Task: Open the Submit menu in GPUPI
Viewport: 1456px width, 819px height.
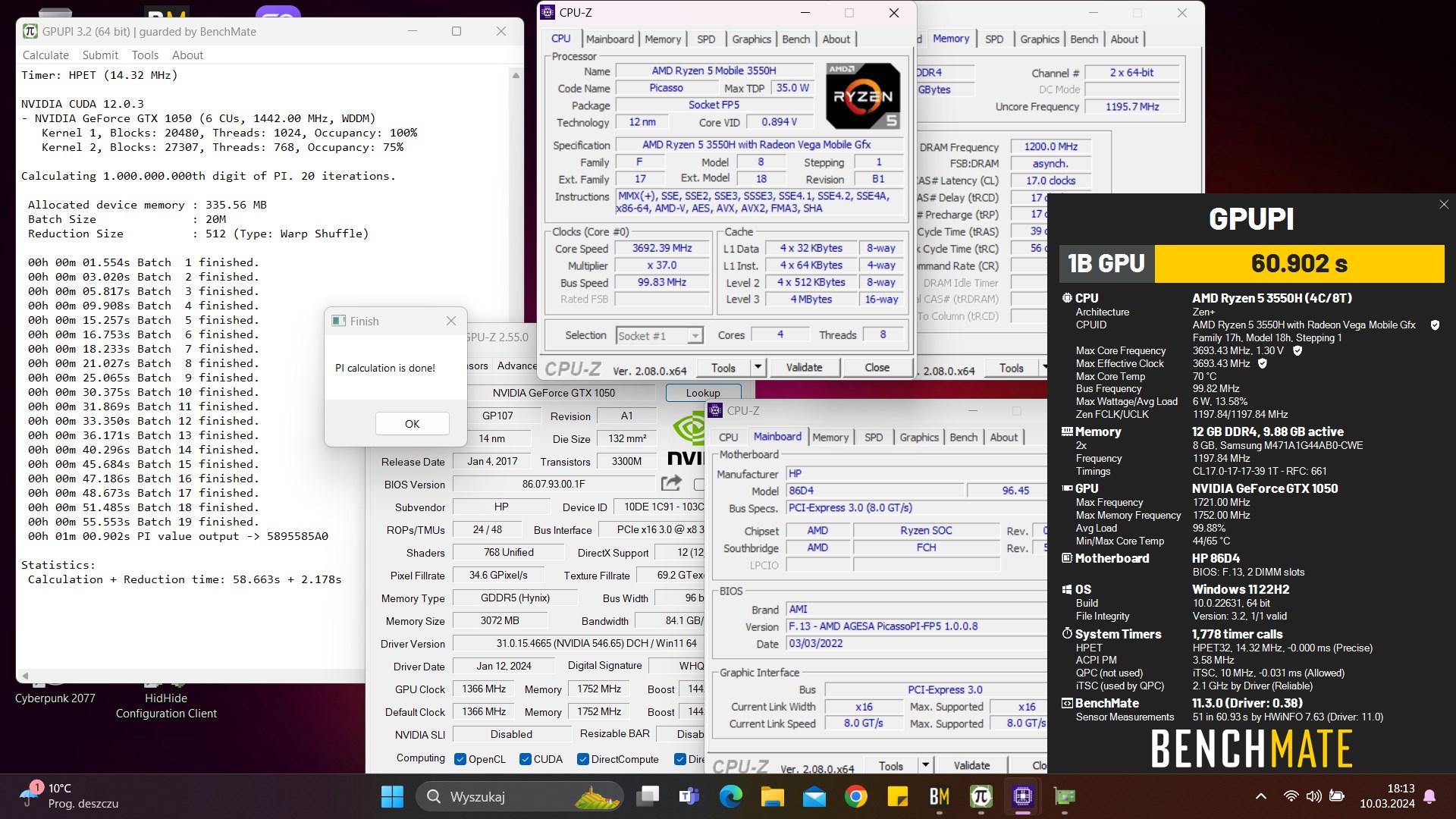Action: pos(100,55)
